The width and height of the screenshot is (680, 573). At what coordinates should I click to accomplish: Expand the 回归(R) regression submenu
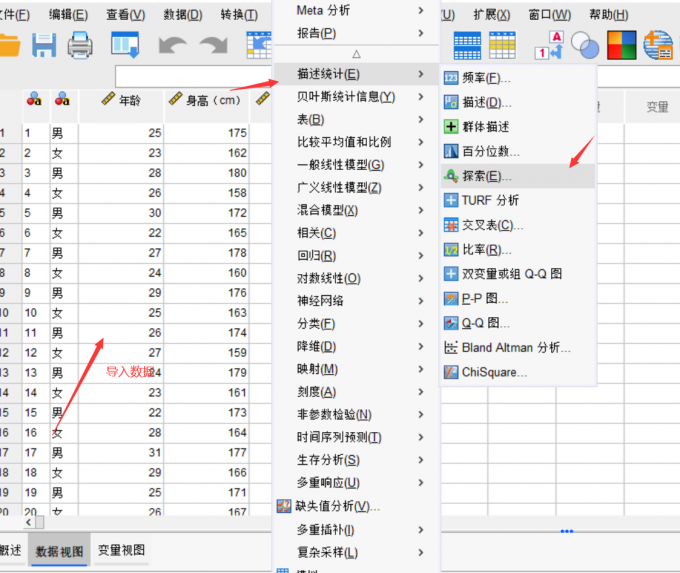tap(316, 256)
